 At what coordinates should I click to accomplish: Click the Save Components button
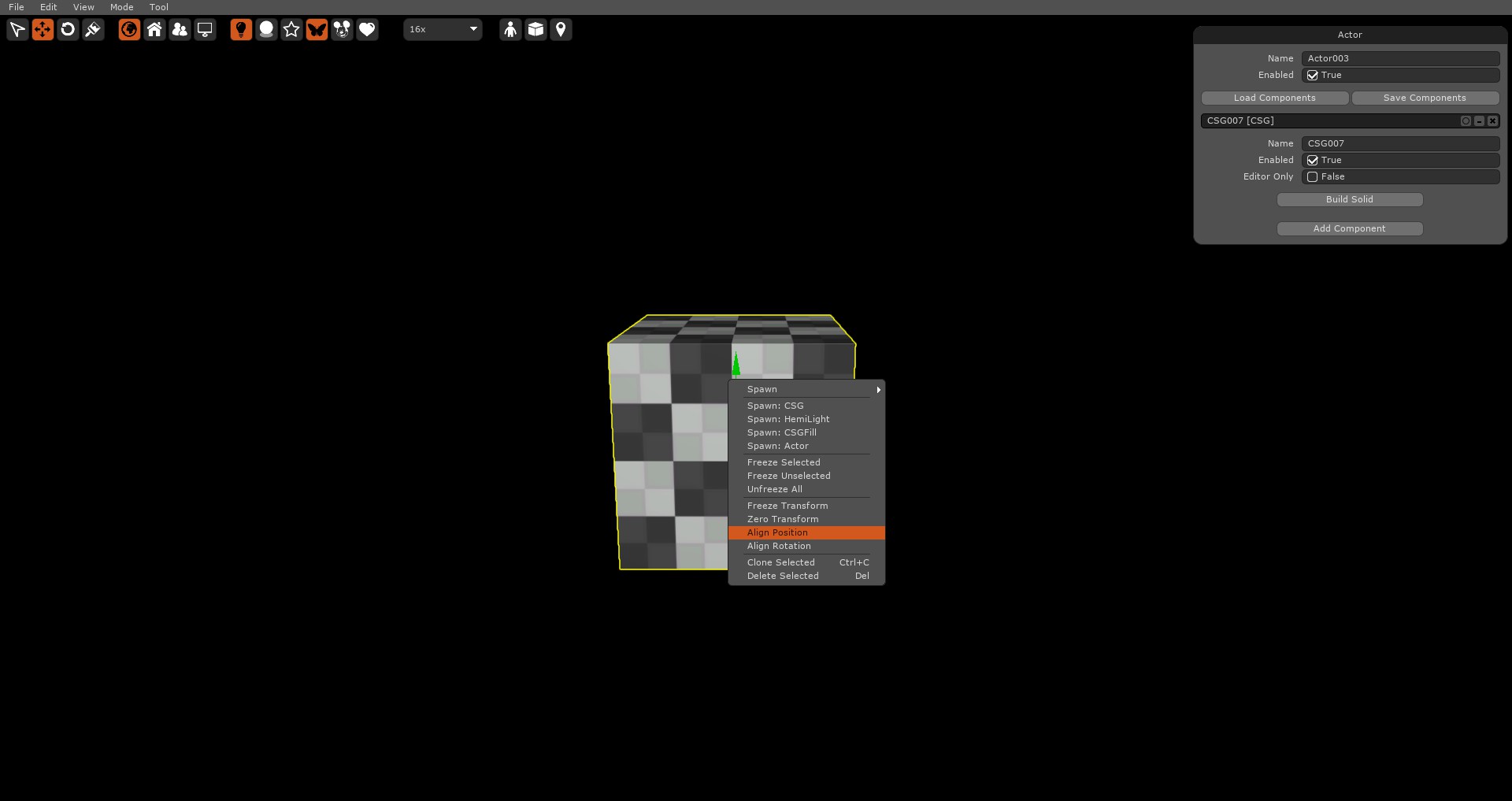point(1425,98)
